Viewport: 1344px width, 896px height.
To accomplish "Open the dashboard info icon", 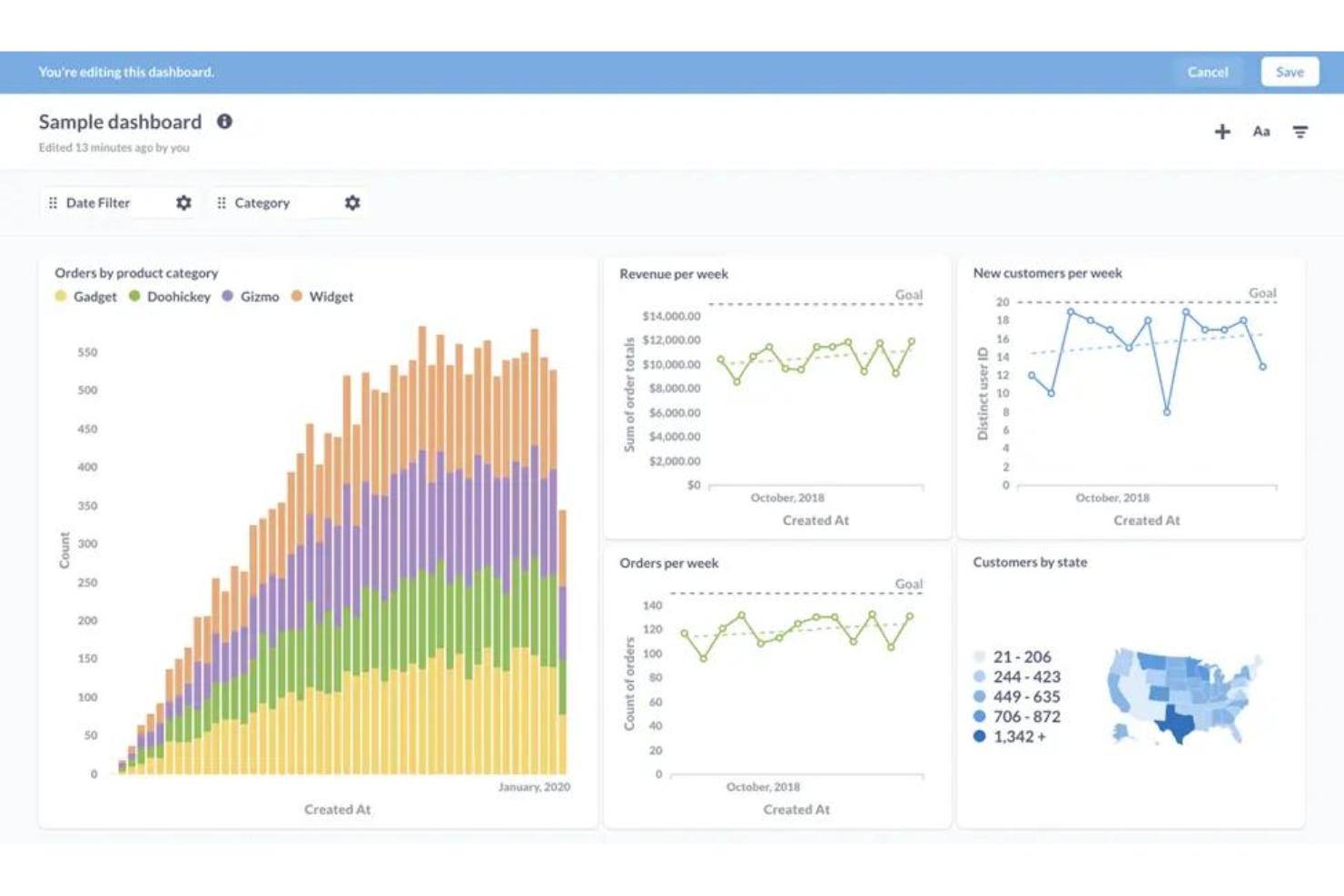I will [224, 121].
